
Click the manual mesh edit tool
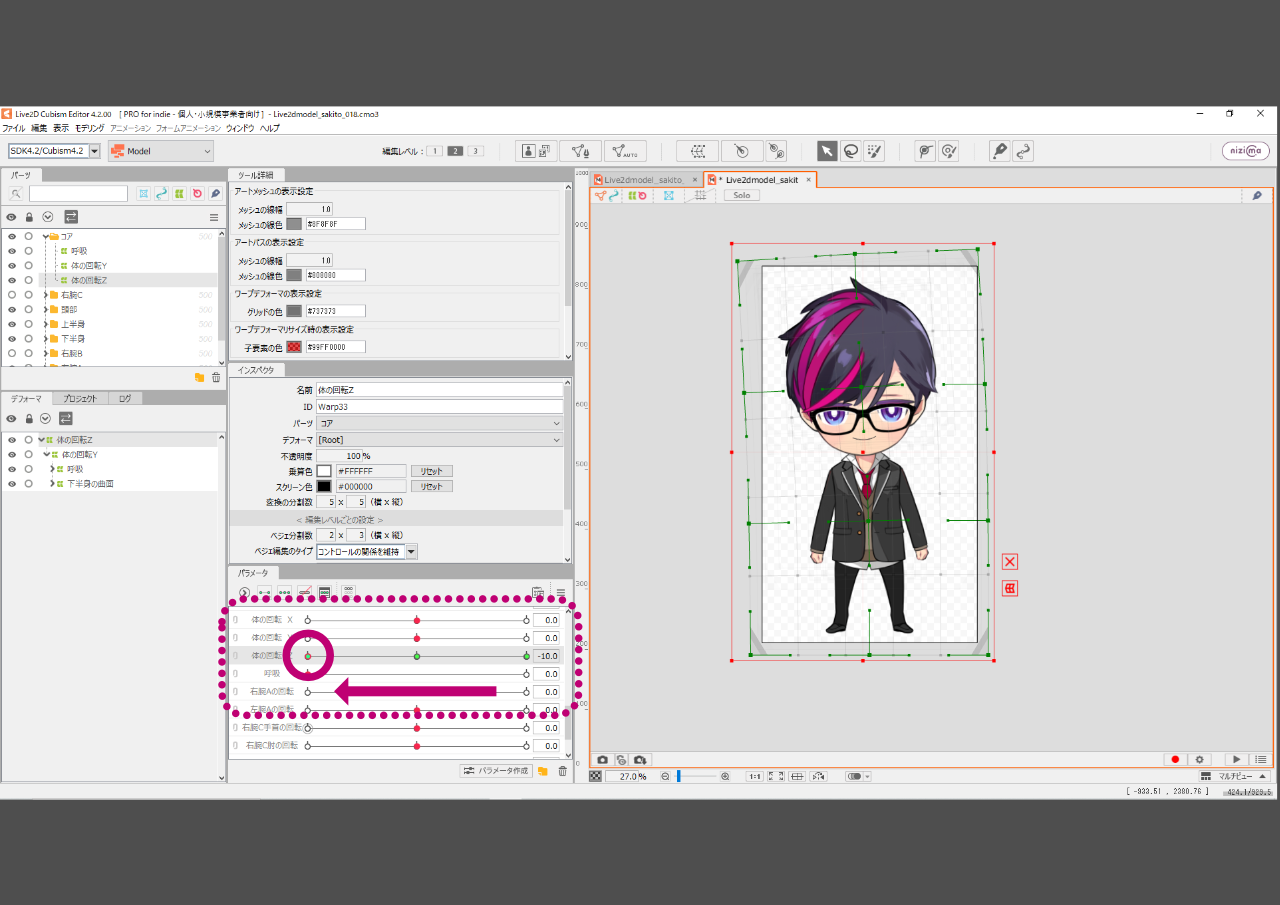click(x=580, y=151)
